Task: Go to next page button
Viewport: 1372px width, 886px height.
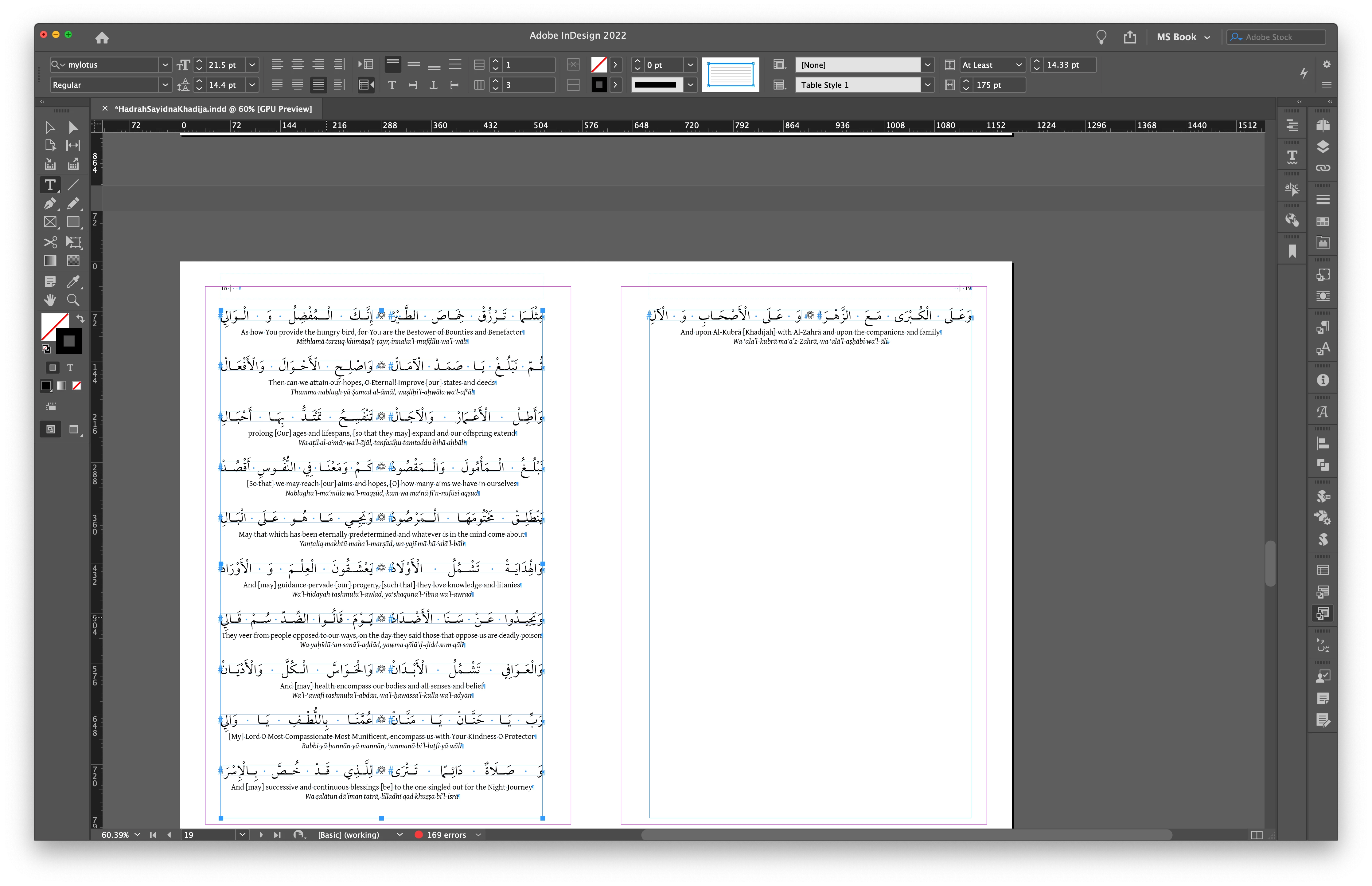Action: [x=261, y=835]
